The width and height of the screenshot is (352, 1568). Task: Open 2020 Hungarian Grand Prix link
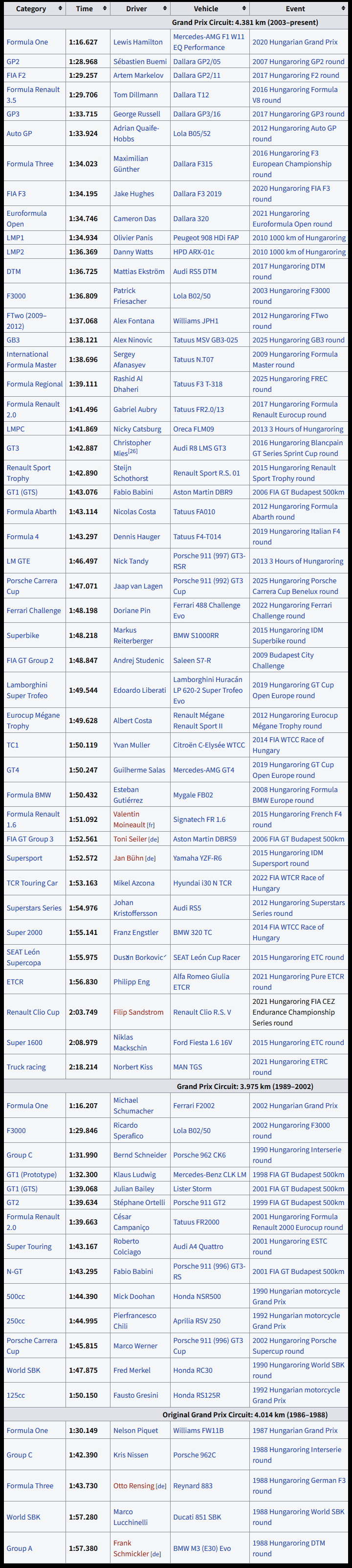coord(295,42)
